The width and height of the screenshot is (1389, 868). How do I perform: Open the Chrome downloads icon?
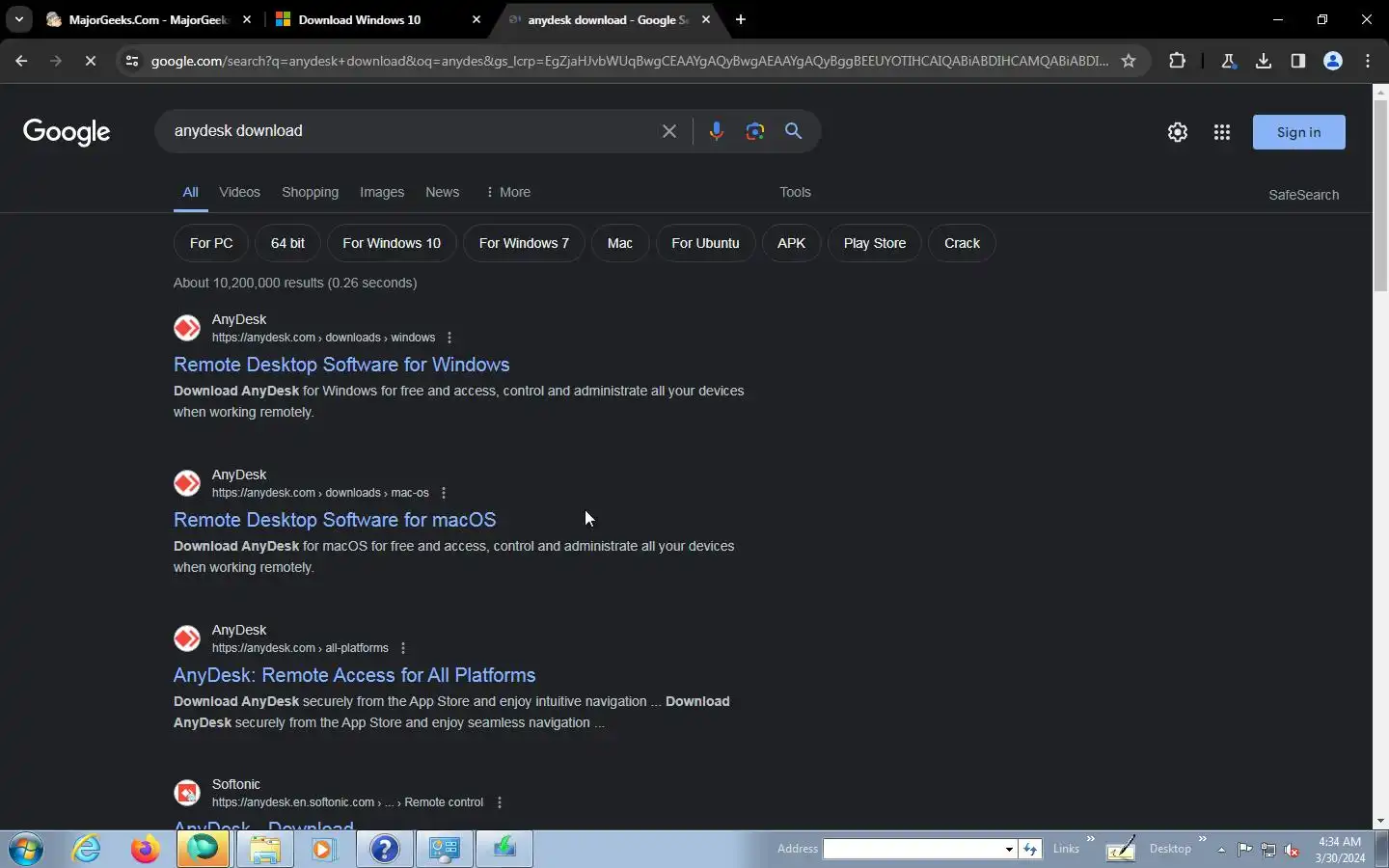(x=1264, y=61)
